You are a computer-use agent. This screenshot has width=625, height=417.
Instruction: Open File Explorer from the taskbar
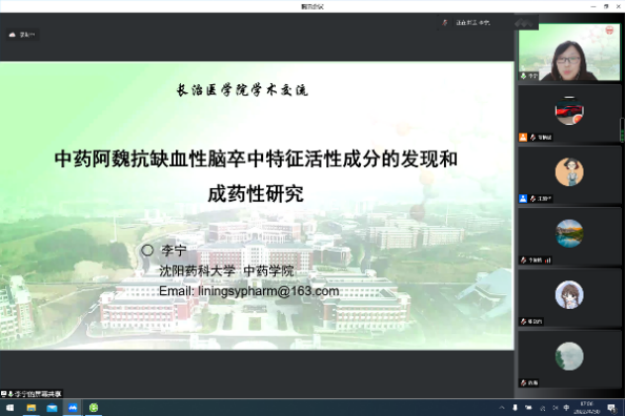tap(31, 408)
